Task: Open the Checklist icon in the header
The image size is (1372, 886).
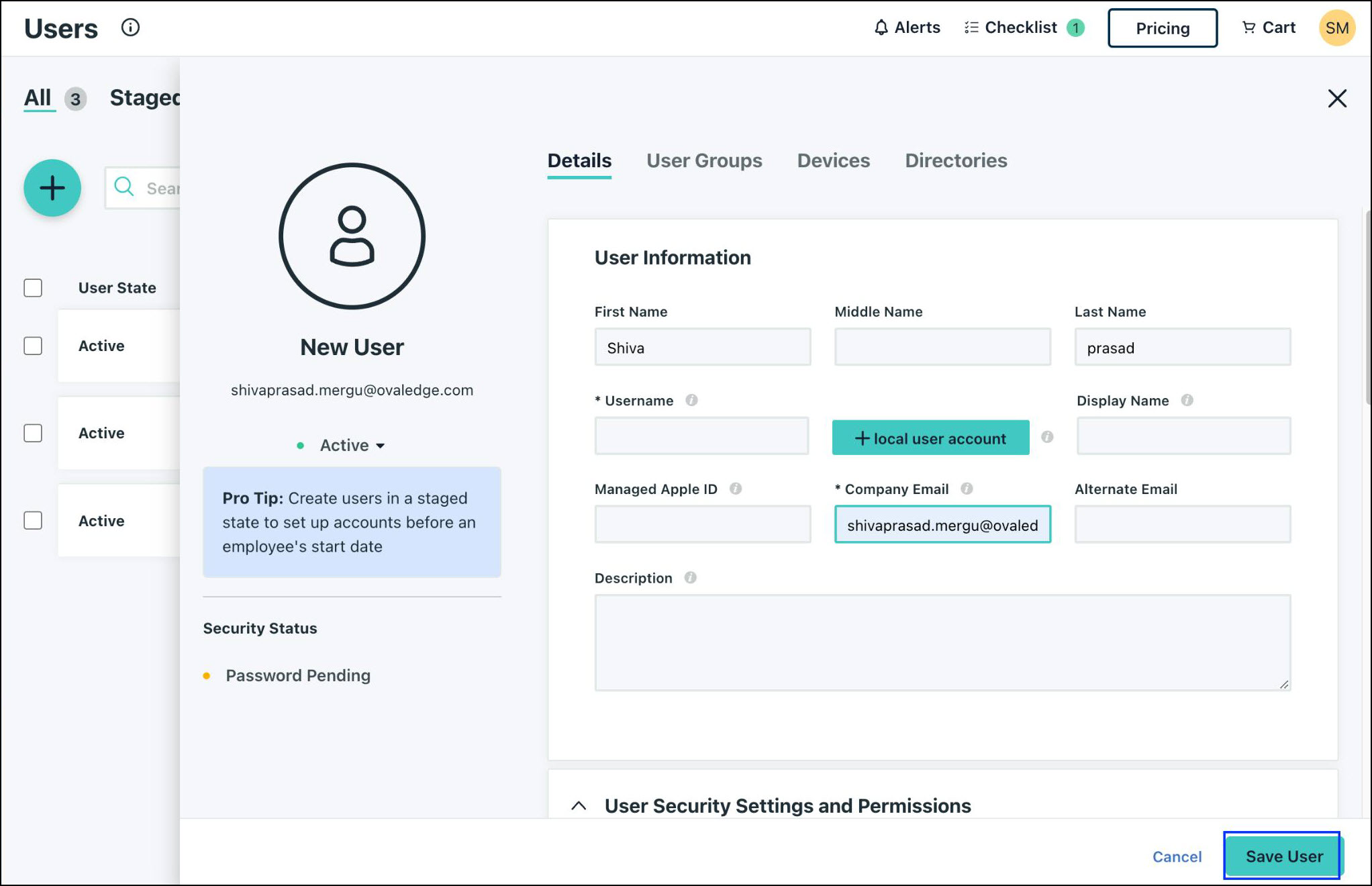Action: click(x=971, y=28)
